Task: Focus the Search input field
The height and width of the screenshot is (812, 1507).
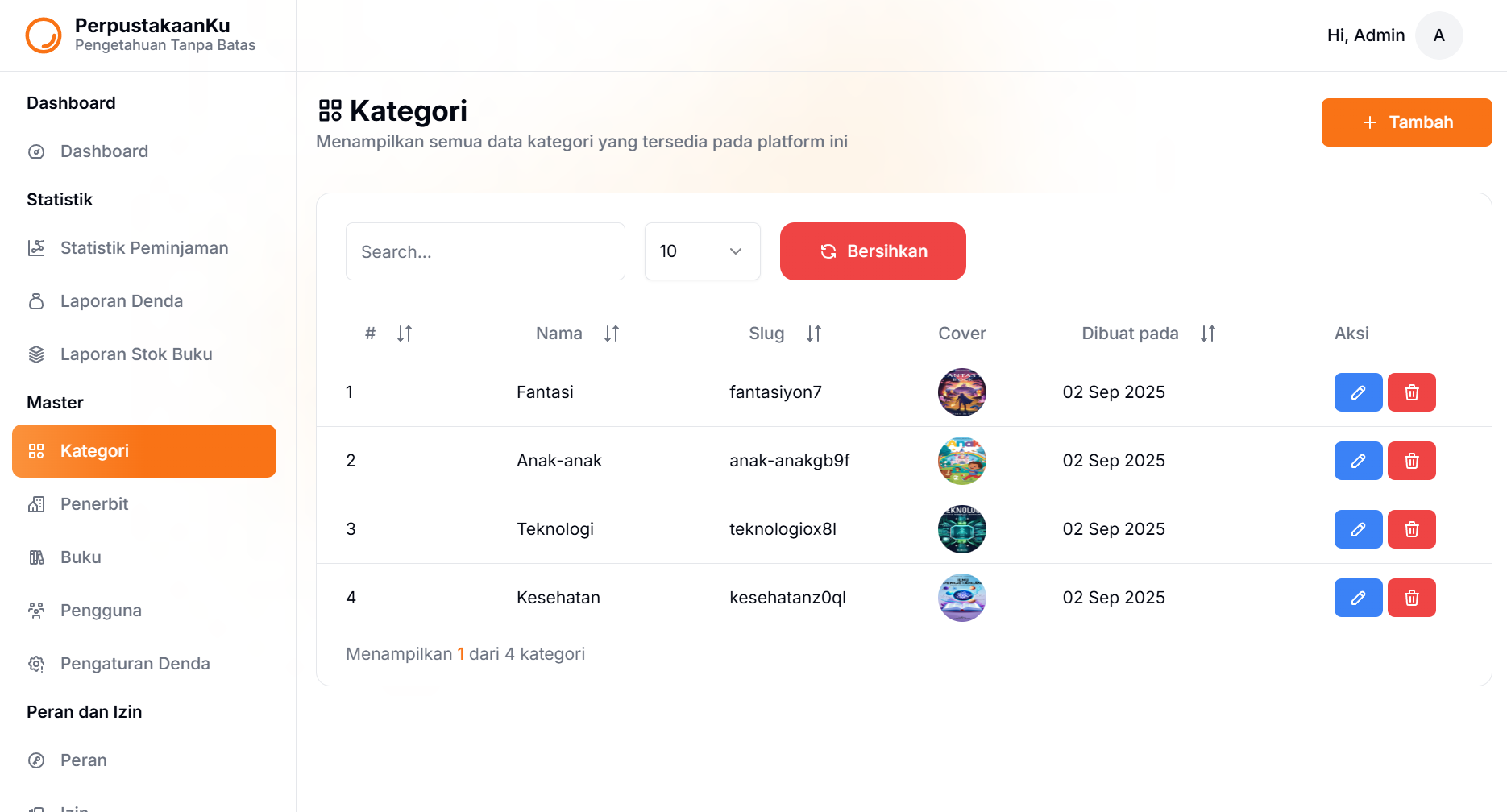Action: click(x=485, y=251)
